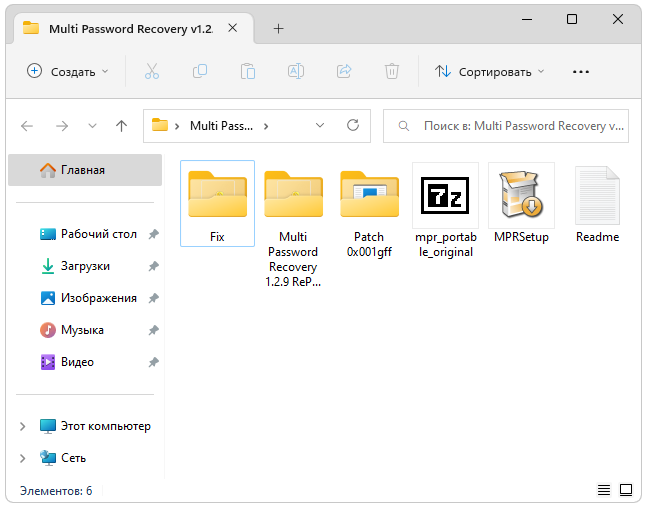Click the Delete trash icon
This screenshot has width=647, height=506.
pyautogui.click(x=392, y=71)
